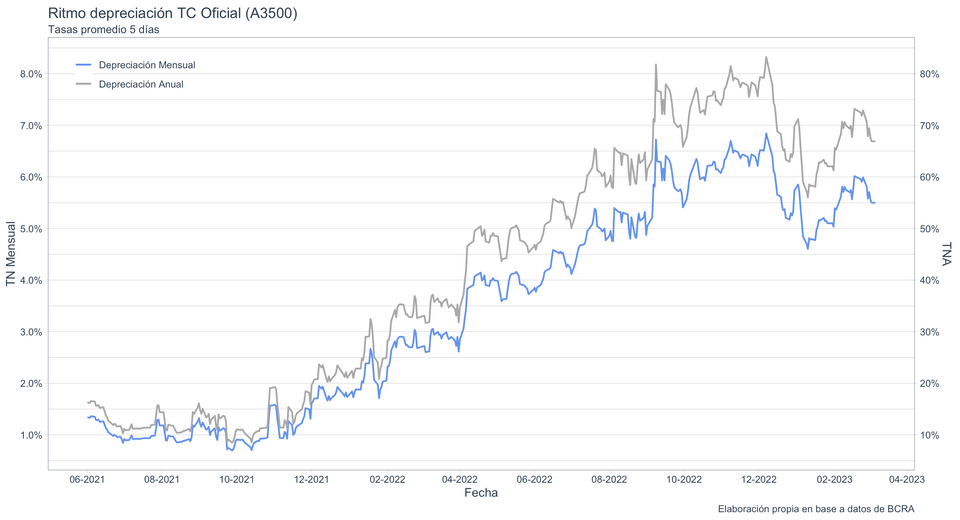Viewport: 960px width, 520px height.
Task: Click the BCRA data source caption
Action: (x=815, y=509)
